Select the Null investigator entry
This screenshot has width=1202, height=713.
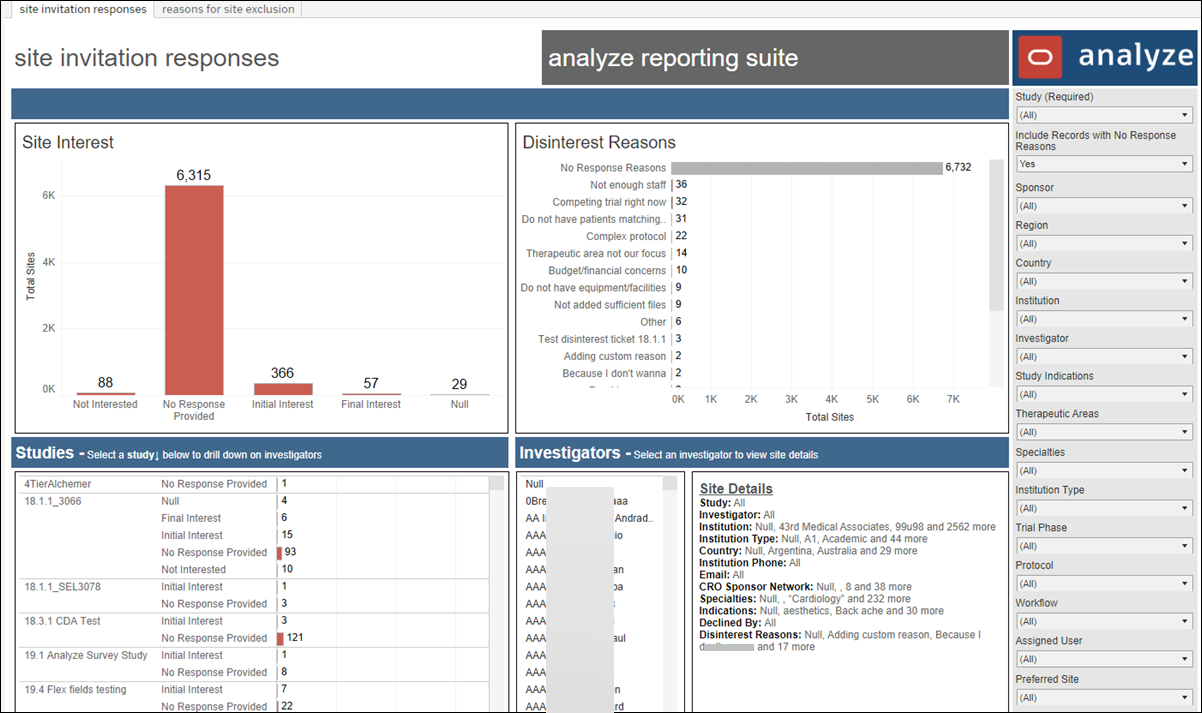534,484
